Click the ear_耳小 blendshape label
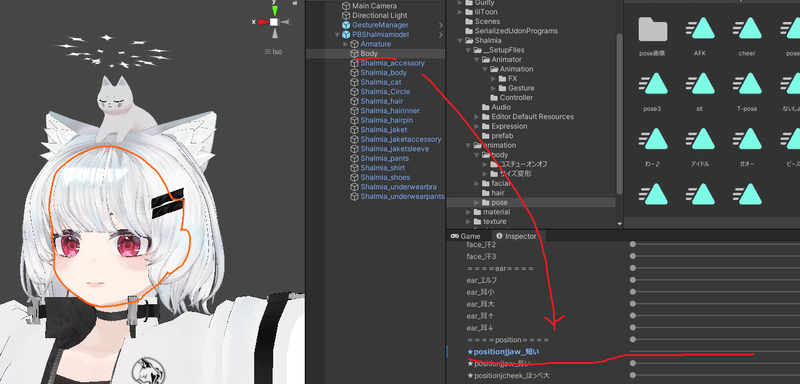 tap(481, 292)
